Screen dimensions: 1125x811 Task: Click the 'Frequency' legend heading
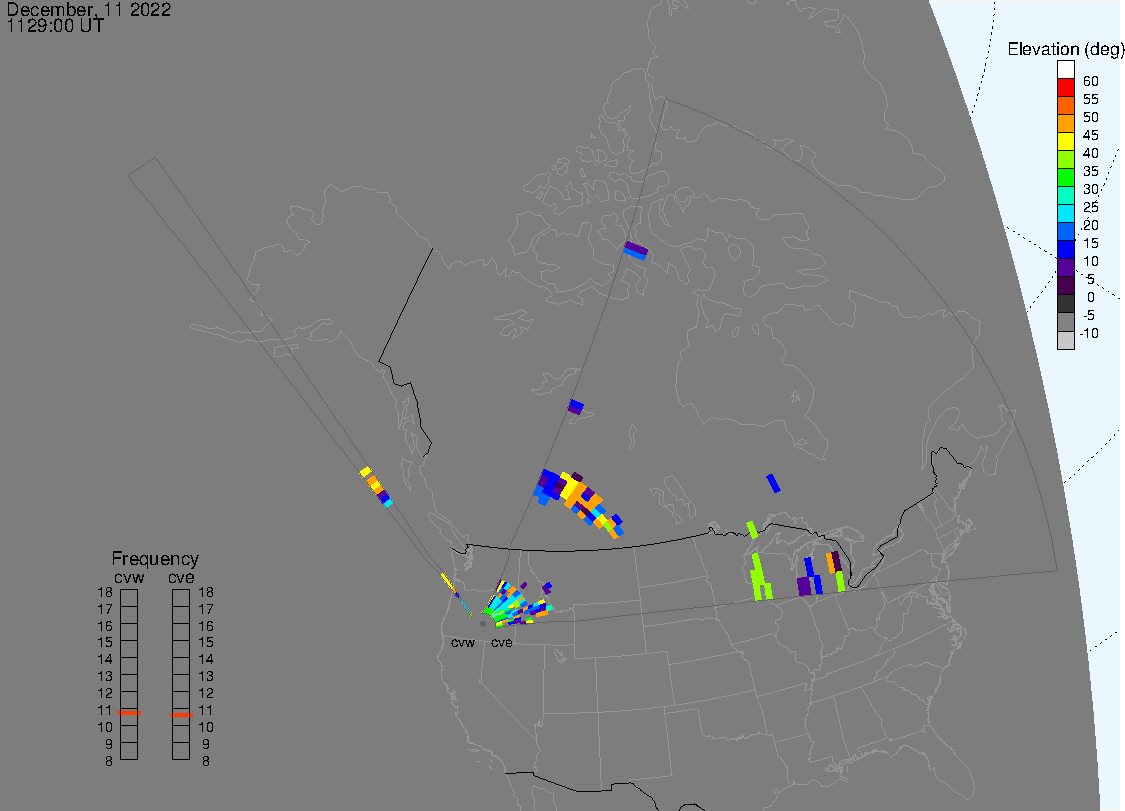155,559
